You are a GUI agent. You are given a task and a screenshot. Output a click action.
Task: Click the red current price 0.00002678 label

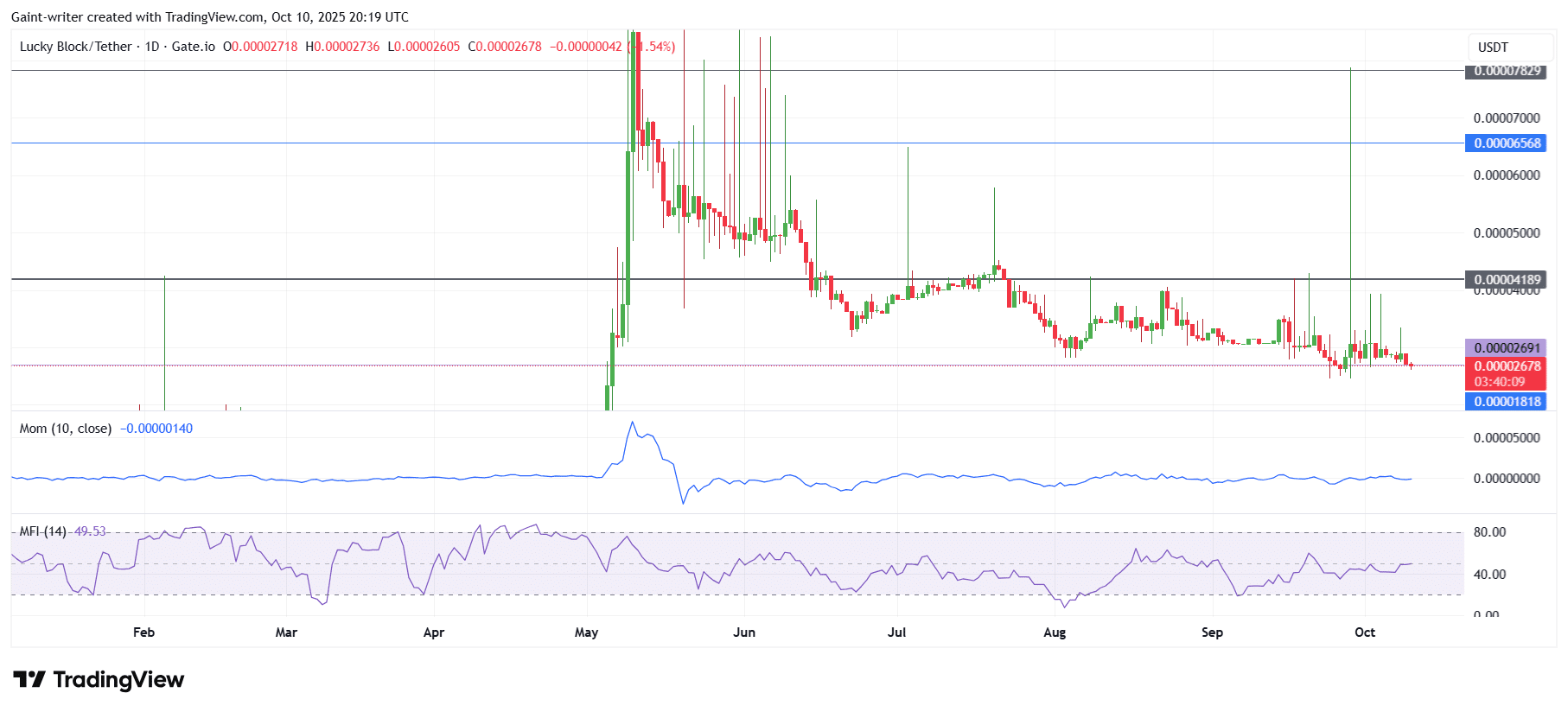1507,366
